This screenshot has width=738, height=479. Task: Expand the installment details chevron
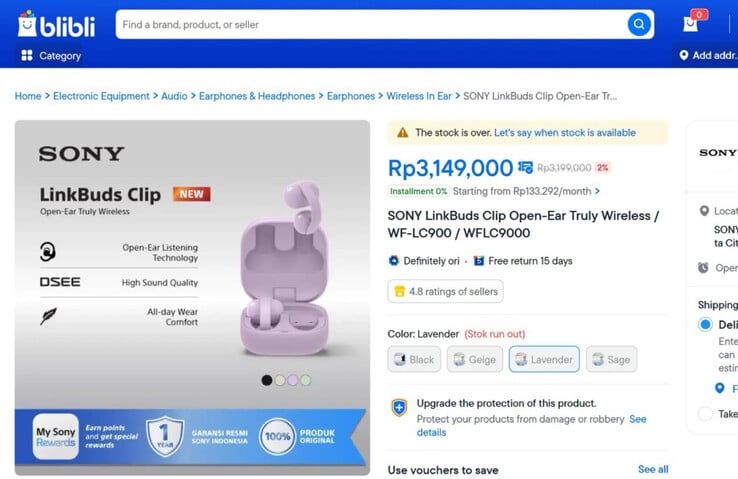tap(597, 191)
